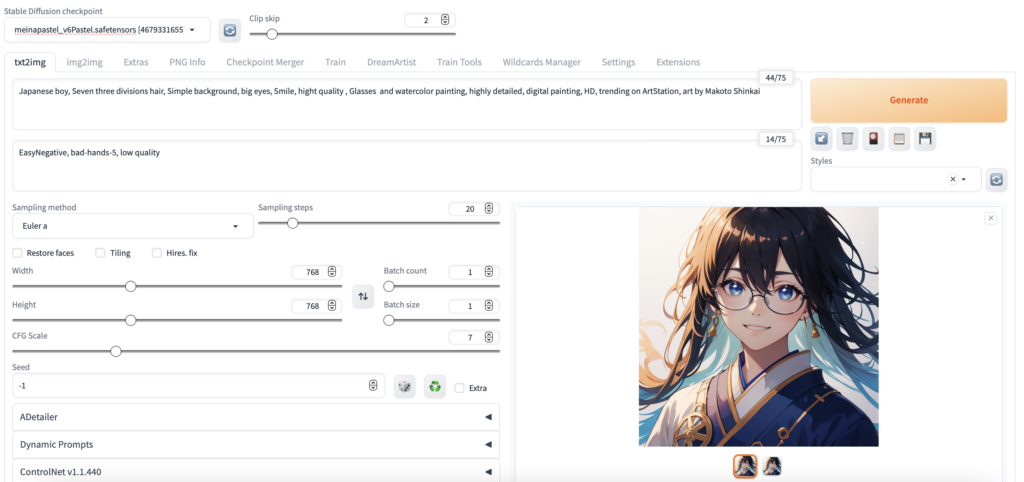
Task: Swap width and height with arrows button
Action: point(363,296)
